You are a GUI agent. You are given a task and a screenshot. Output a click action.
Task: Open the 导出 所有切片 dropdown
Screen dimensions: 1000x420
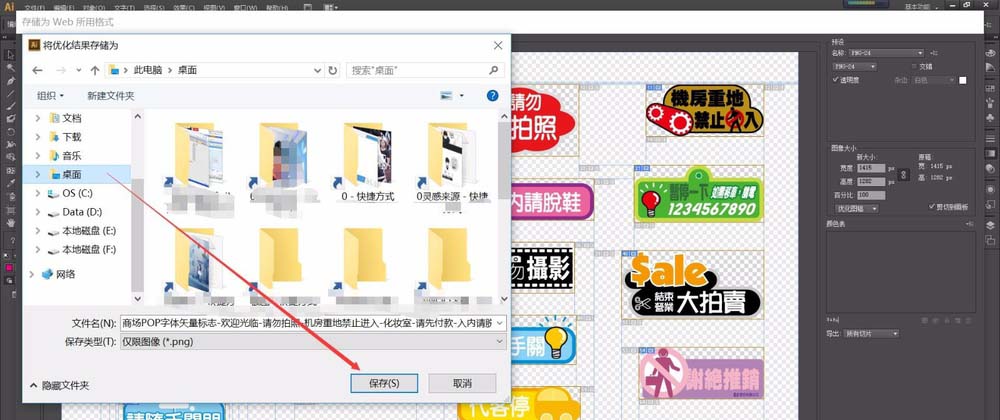870,333
